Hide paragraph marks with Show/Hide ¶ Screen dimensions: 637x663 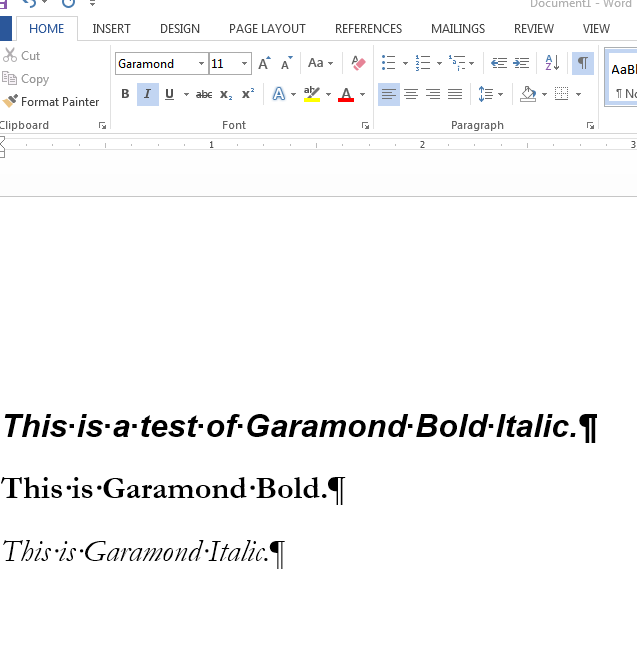click(583, 63)
